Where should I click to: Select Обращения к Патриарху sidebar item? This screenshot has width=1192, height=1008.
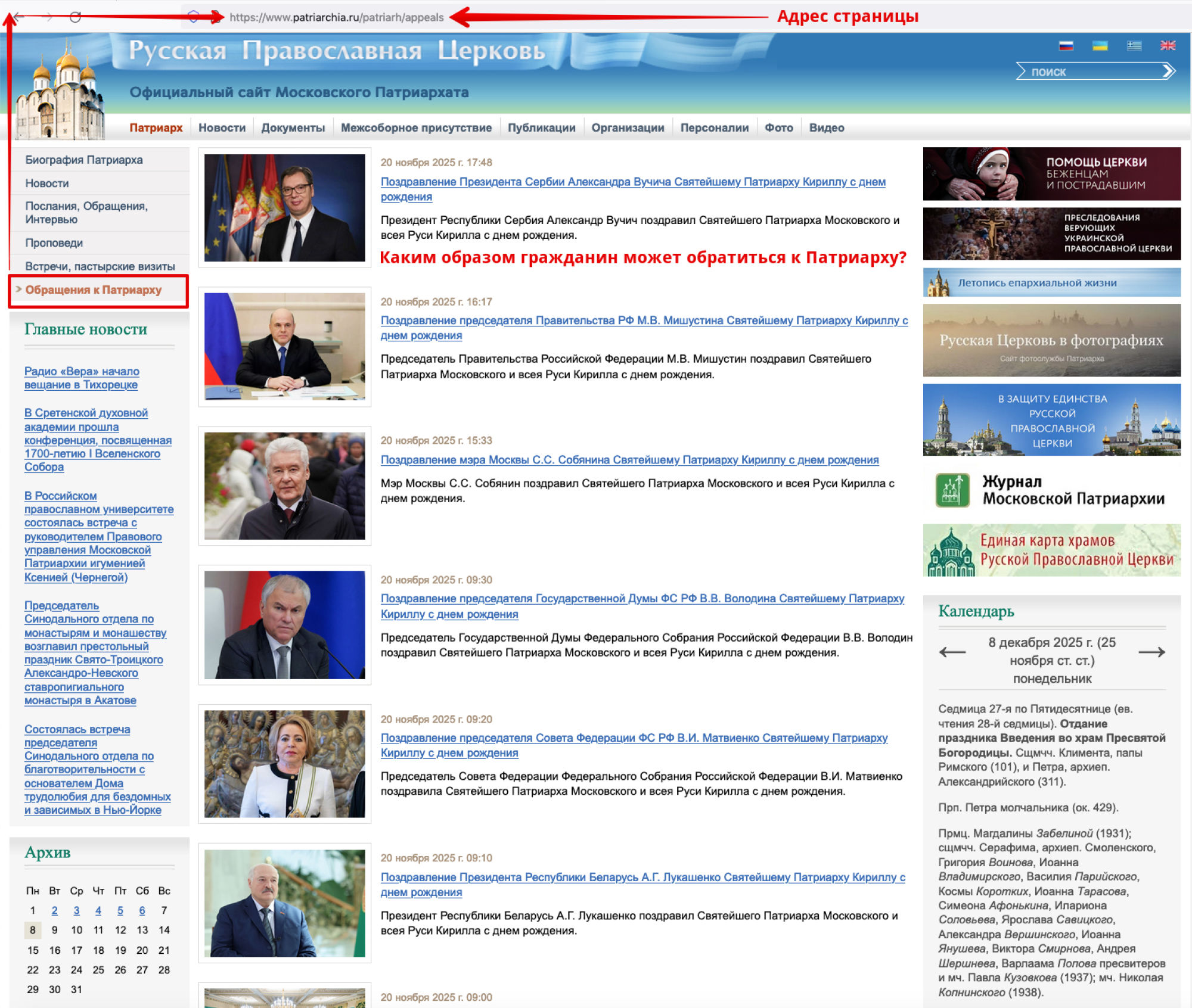point(94,290)
